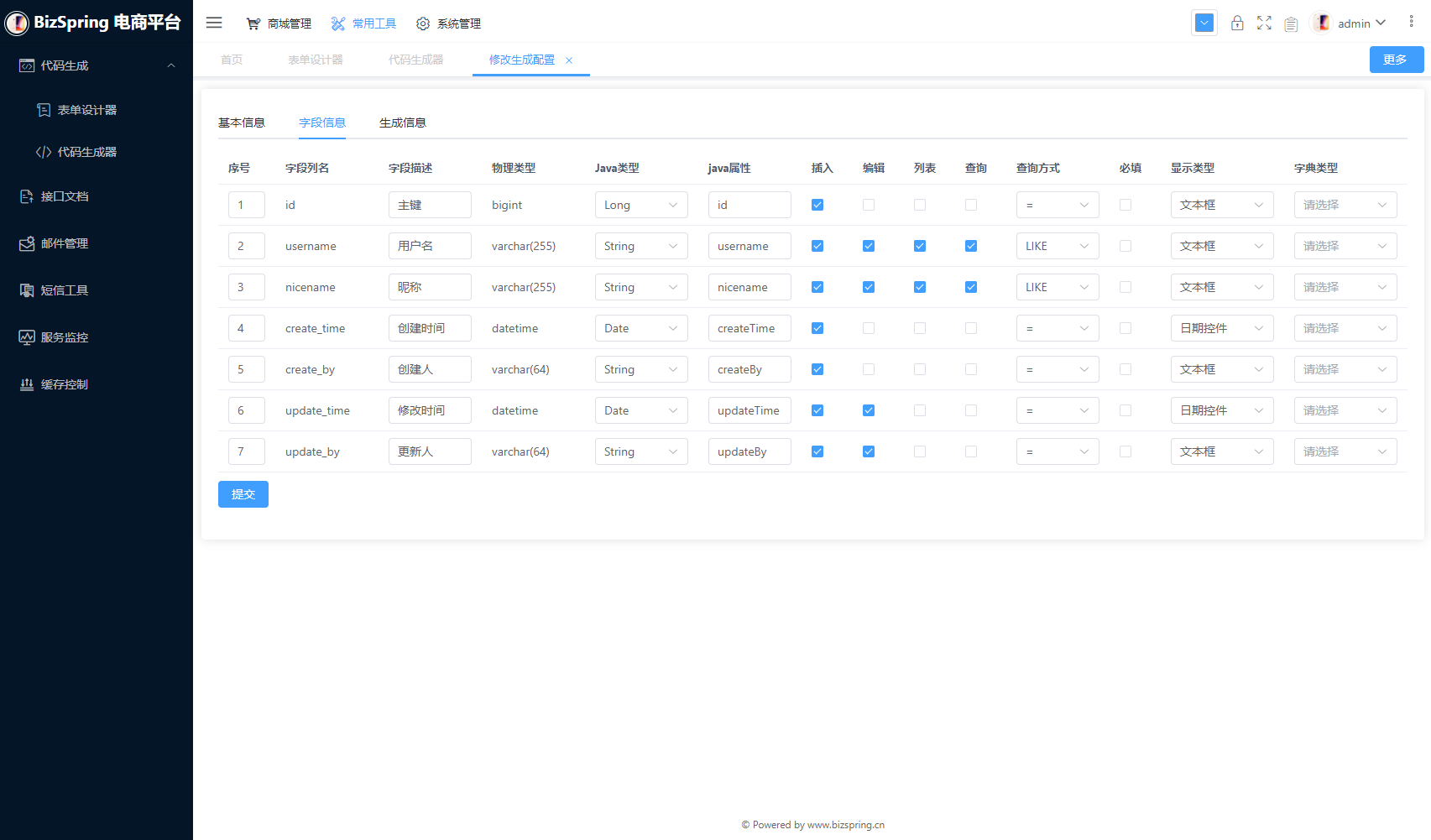Open the lock screen icon
Screen dimensions: 1431x840
(x=1237, y=23)
